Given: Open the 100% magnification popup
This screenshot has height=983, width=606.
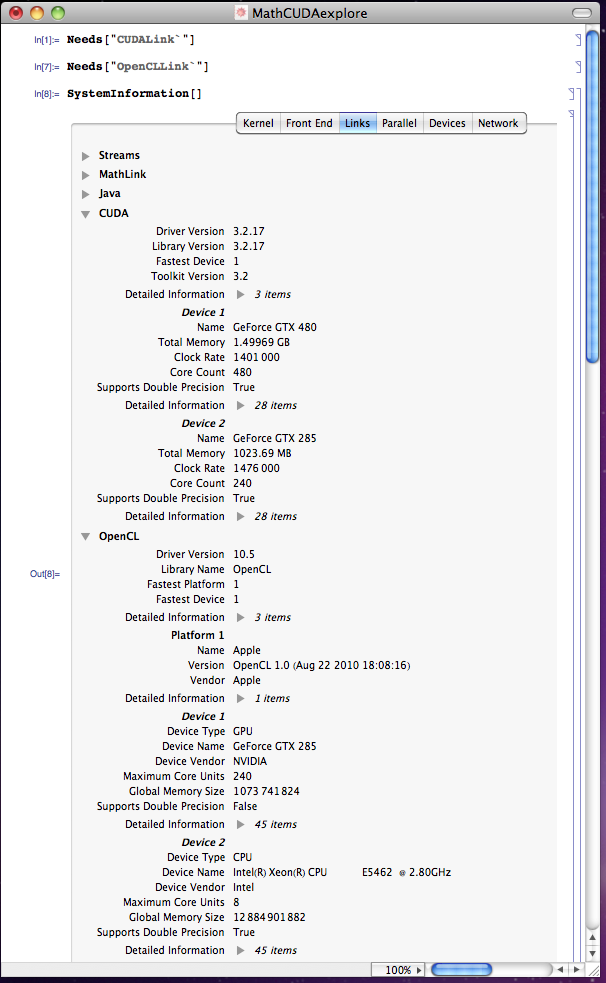Looking at the screenshot, I should pos(397,970).
